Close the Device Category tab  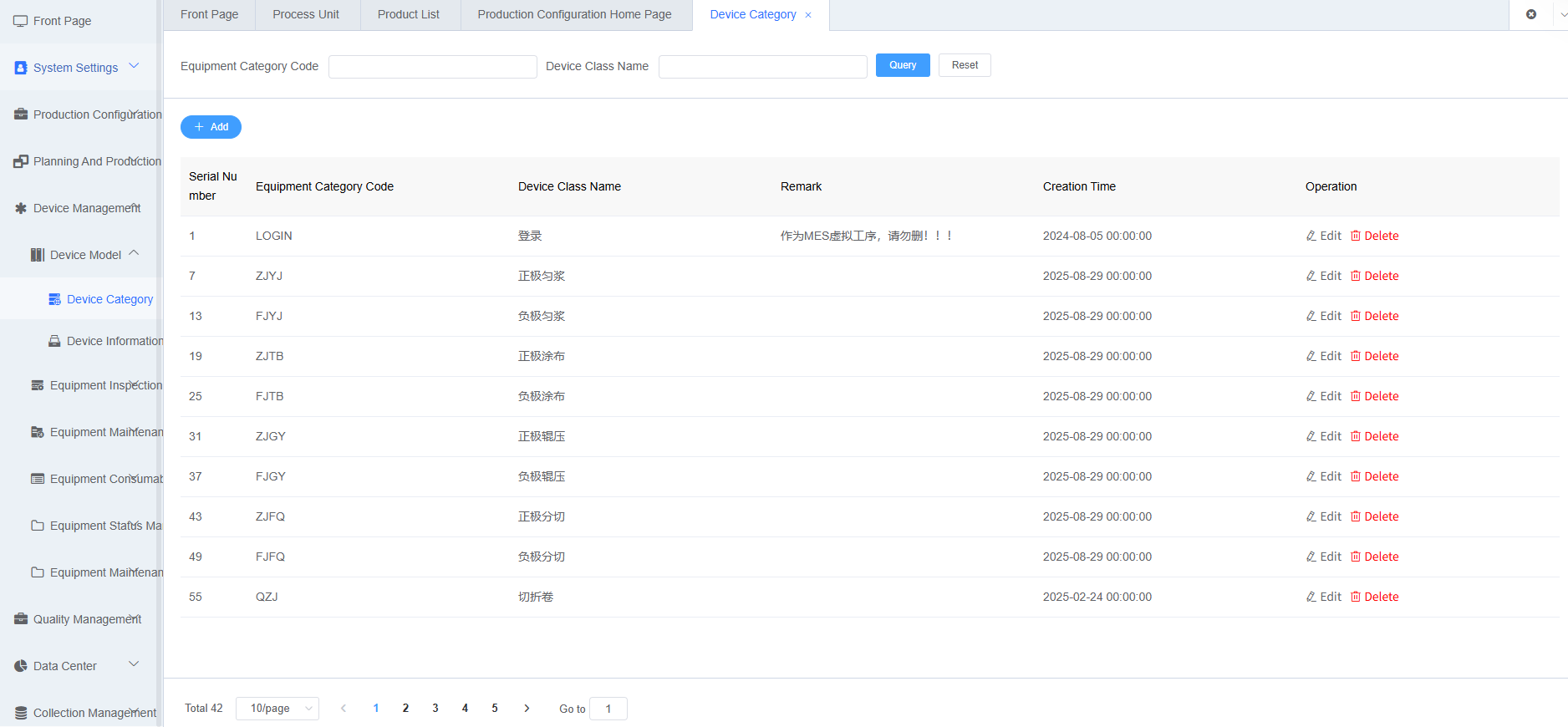click(808, 15)
